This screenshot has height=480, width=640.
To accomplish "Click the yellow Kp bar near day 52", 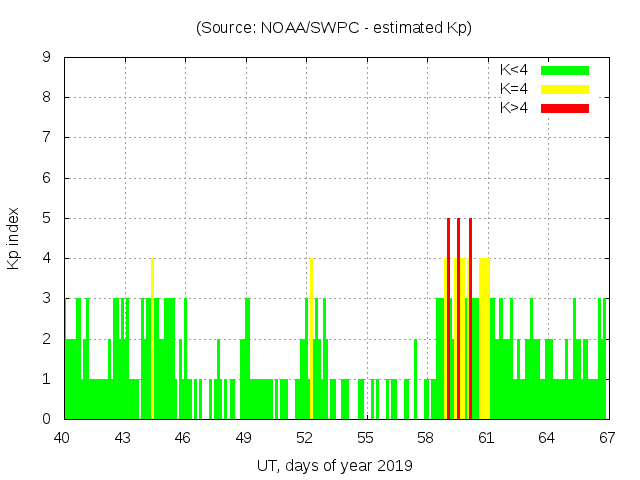I will tap(311, 340).
